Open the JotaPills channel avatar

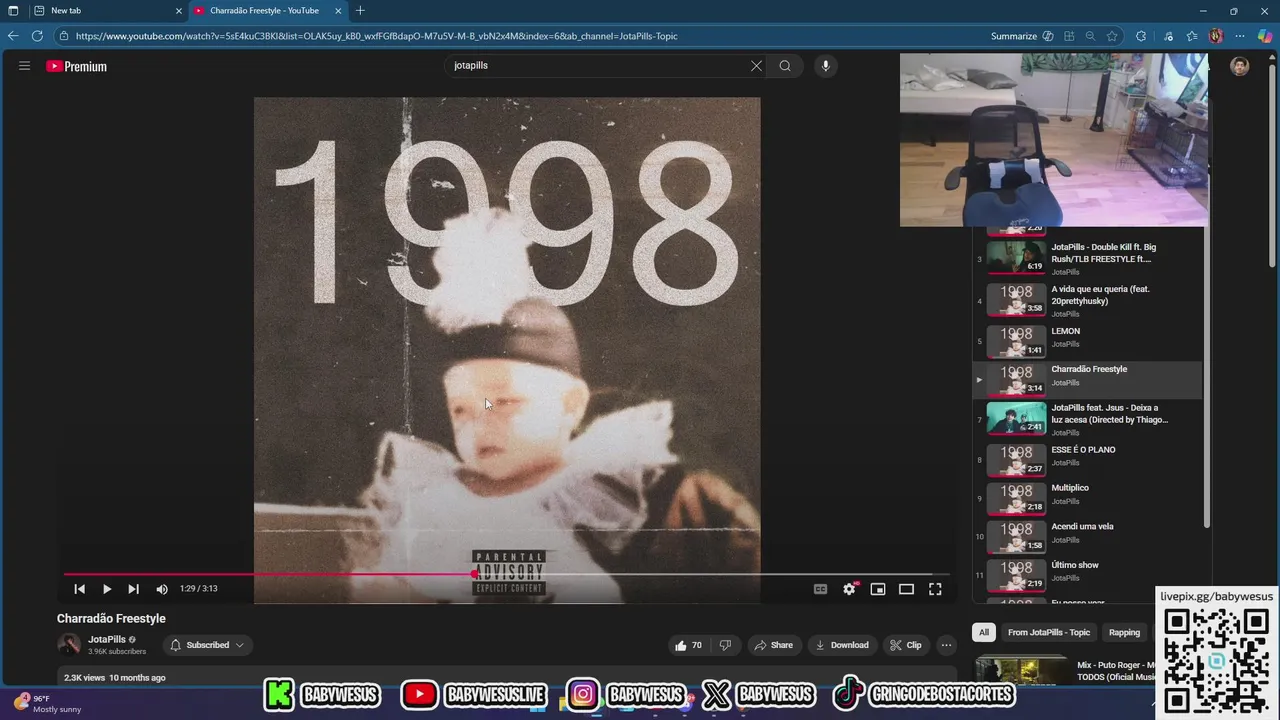tap(69, 645)
